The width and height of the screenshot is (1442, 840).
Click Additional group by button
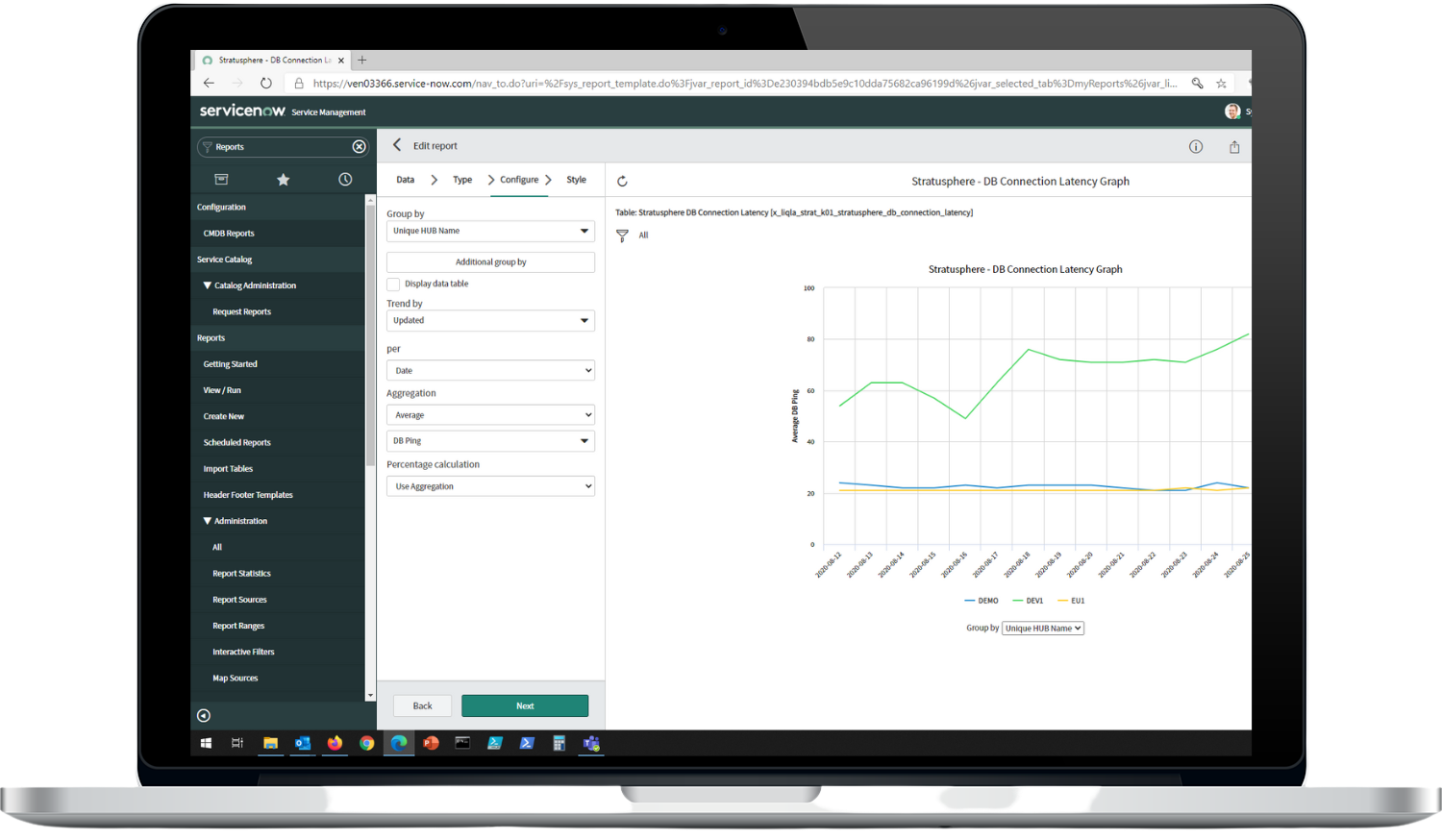(490, 262)
